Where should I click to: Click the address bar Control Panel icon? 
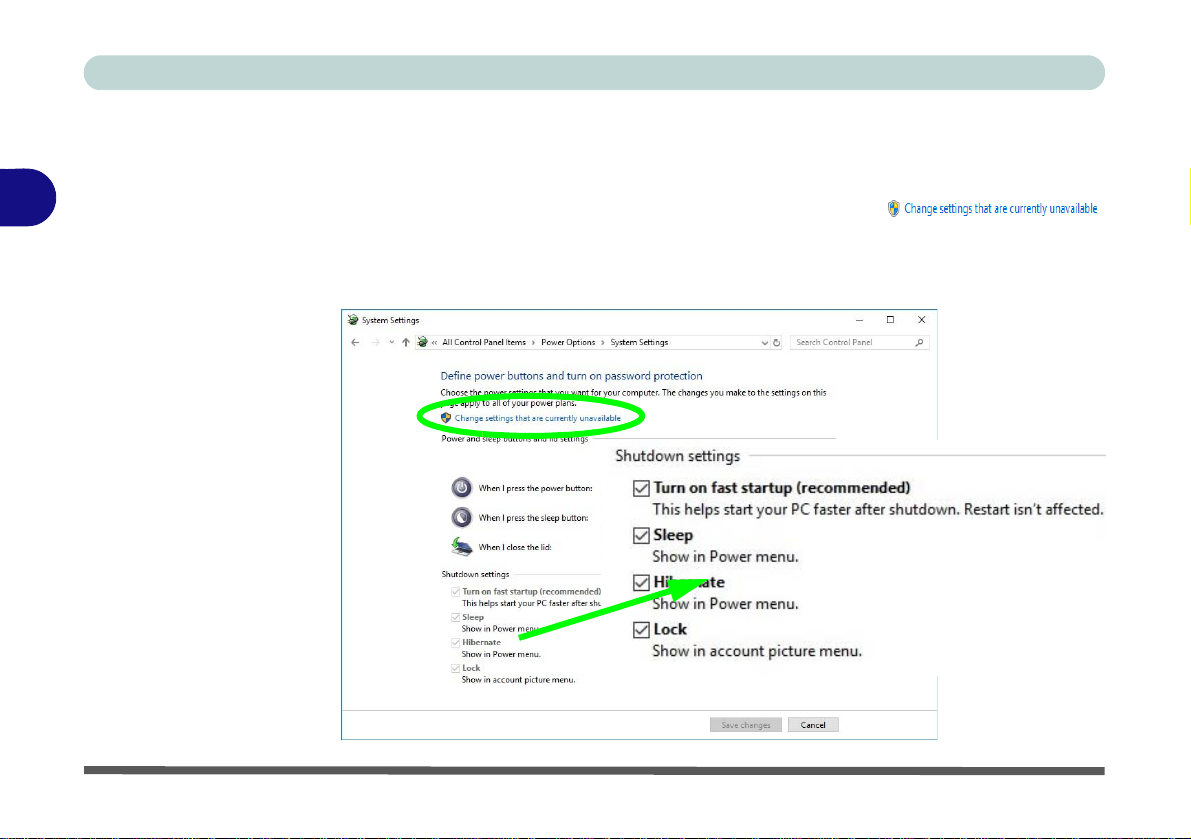(422, 342)
